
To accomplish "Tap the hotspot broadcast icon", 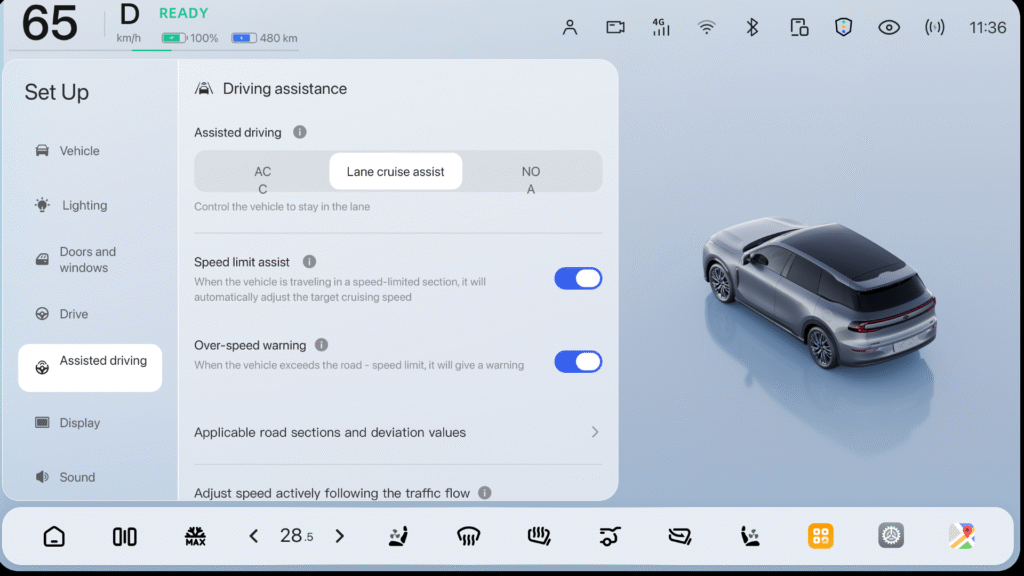I will pyautogui.click(x=935, y=27).
